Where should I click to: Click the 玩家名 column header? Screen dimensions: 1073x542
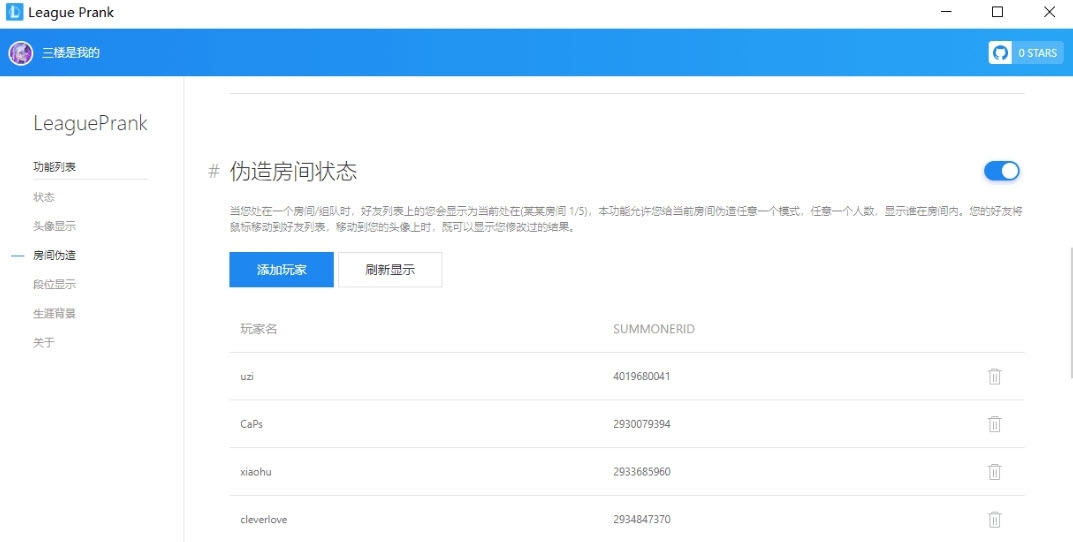pyautogui.click(x=259, y=329)
